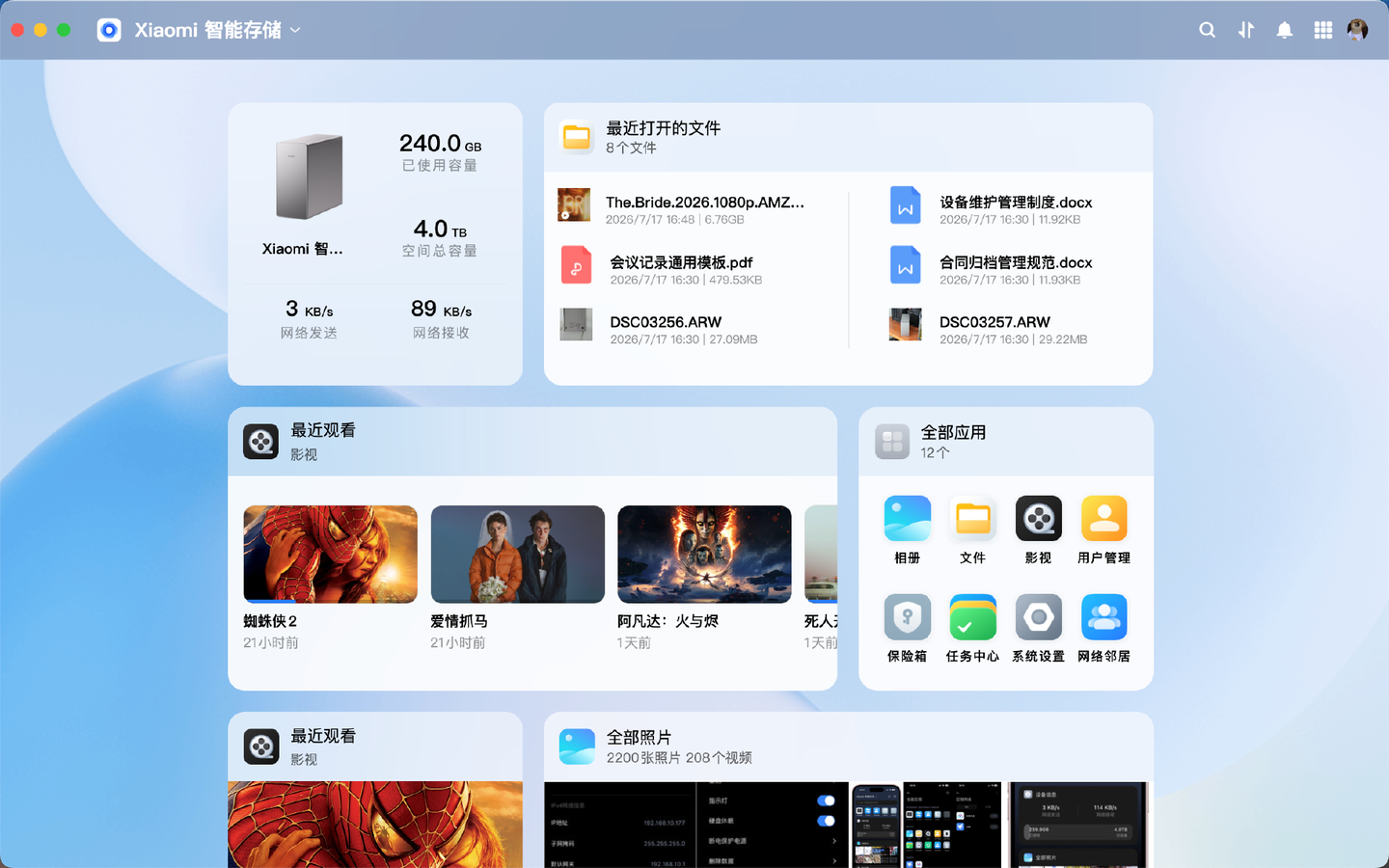This screenshot has height=868, width=1389.
Task: Click the movie title 阿凡达：火与烬
Action: [667, 621]
